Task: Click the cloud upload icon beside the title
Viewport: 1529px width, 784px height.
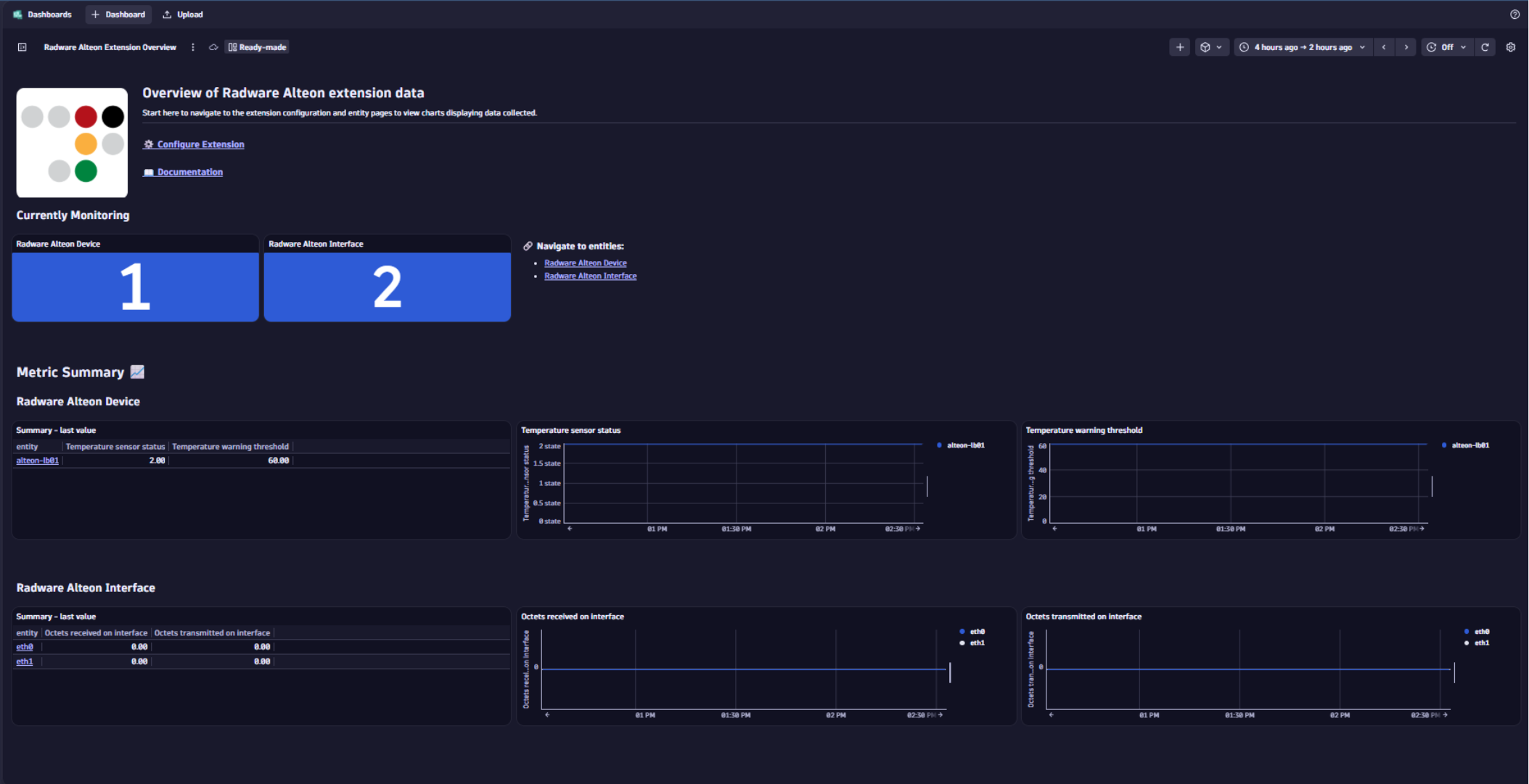Action: pos(213,46)
